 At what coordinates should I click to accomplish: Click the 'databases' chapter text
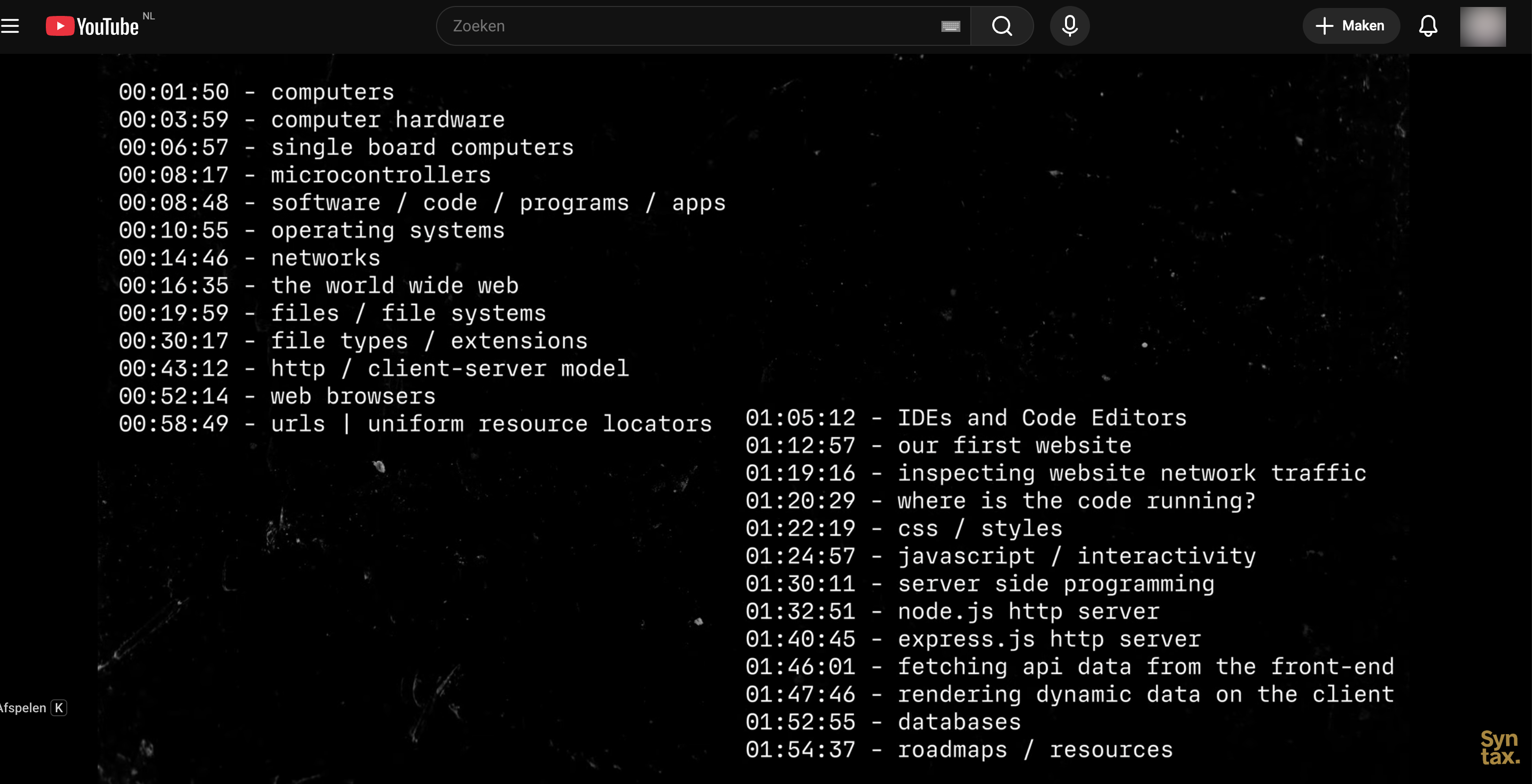pyautogui.click(x=959, y=722)
